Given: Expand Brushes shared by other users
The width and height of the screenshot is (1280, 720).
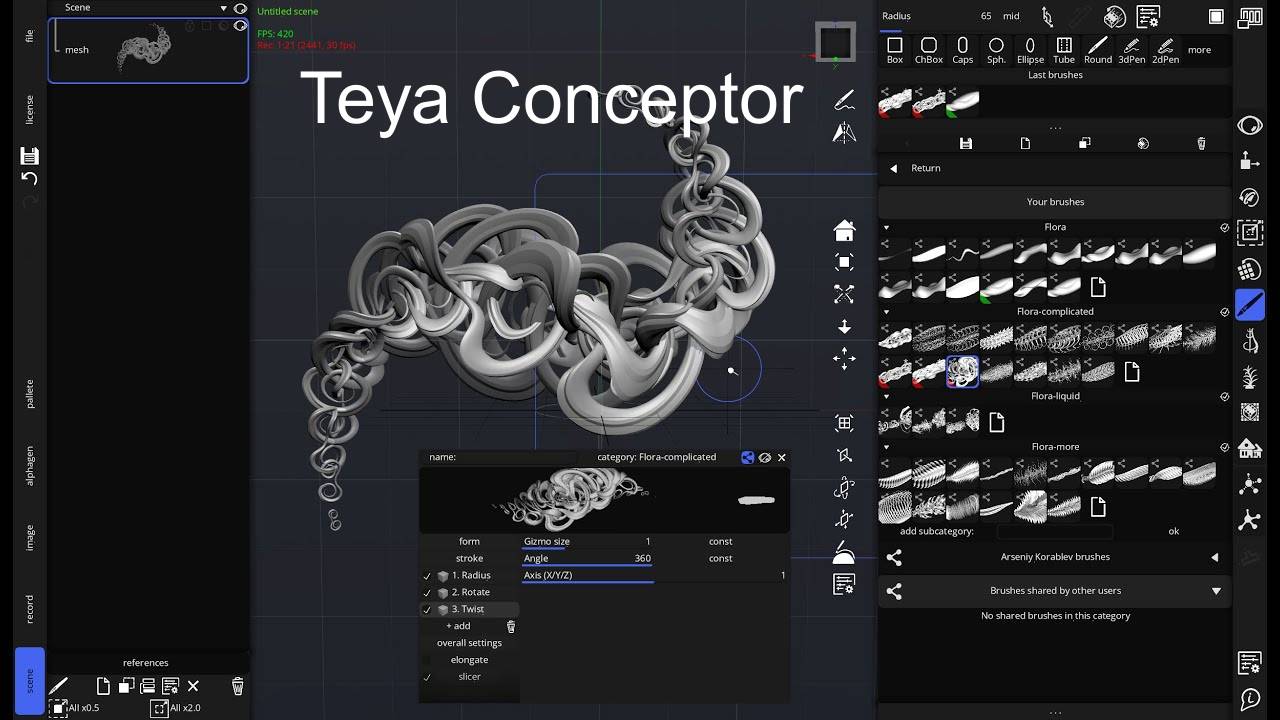Looking at the screenshot, I should [1216, 591].
